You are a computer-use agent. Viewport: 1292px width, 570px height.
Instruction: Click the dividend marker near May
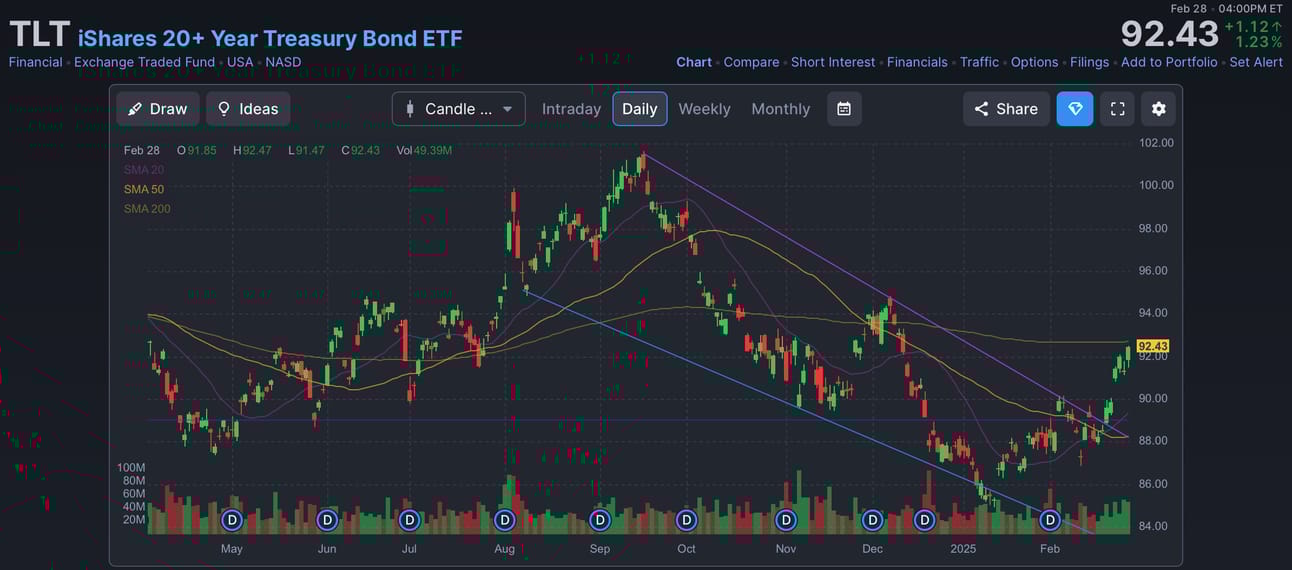click(x=232, y=520)
